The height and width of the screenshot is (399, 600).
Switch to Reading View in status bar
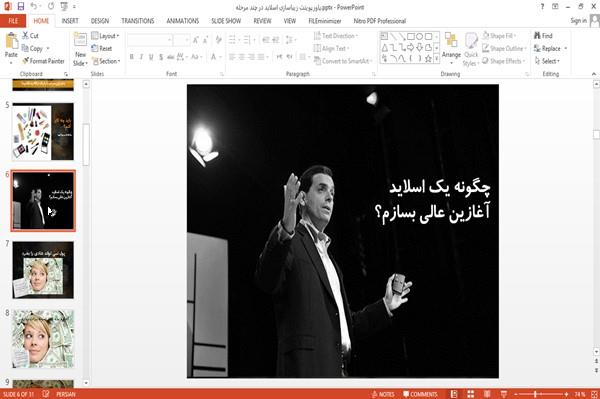[x=487, y=394]
